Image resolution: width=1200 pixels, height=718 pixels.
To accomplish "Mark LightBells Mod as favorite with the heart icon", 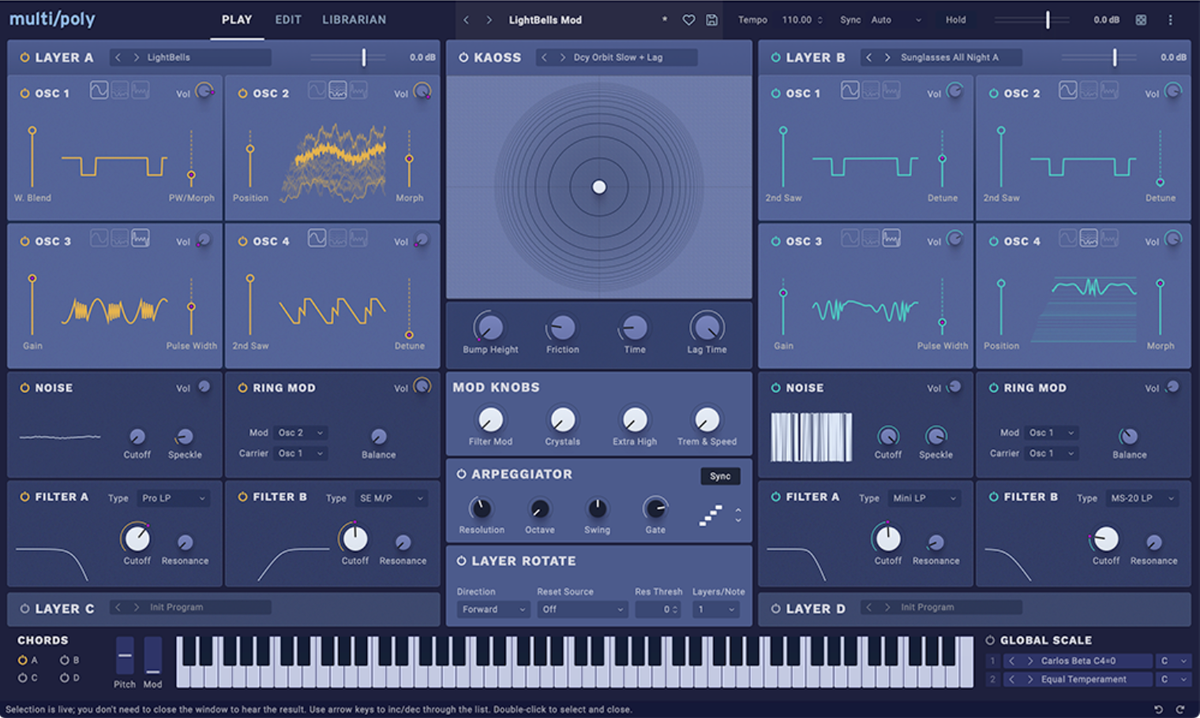I will (689, 20).
